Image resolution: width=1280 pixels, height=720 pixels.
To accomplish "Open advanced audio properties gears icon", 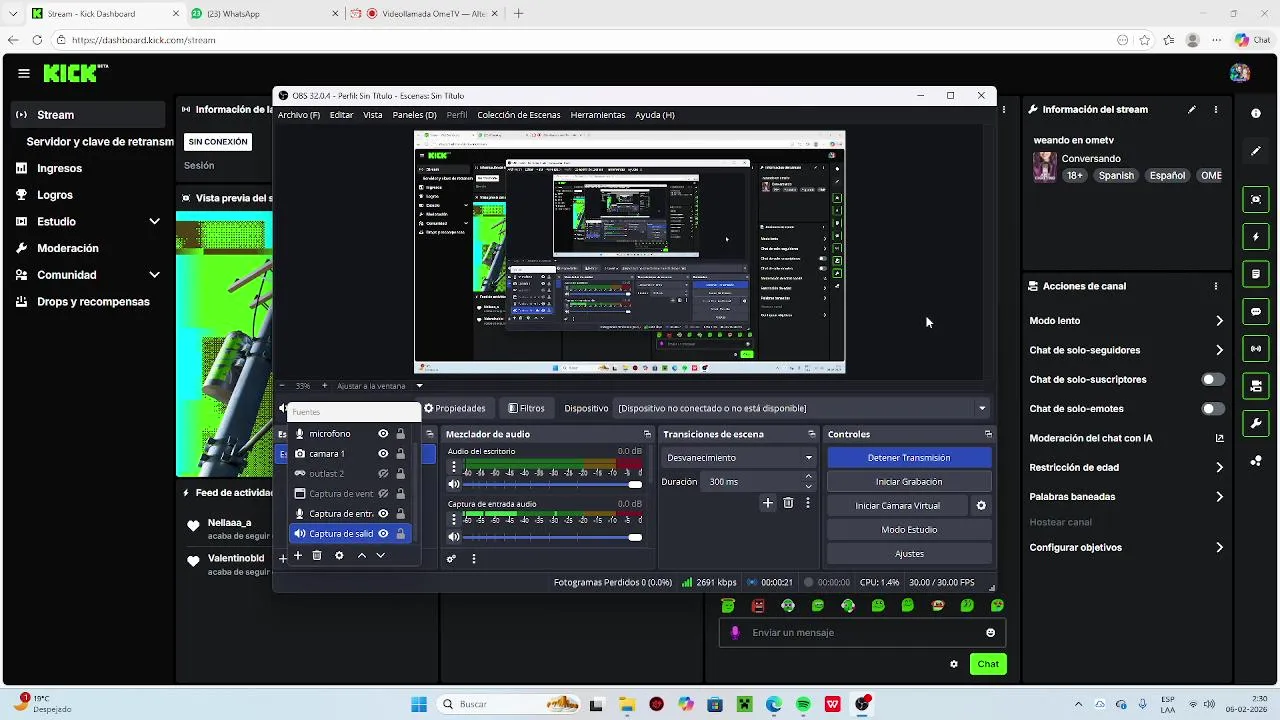I will pos(451,559).
